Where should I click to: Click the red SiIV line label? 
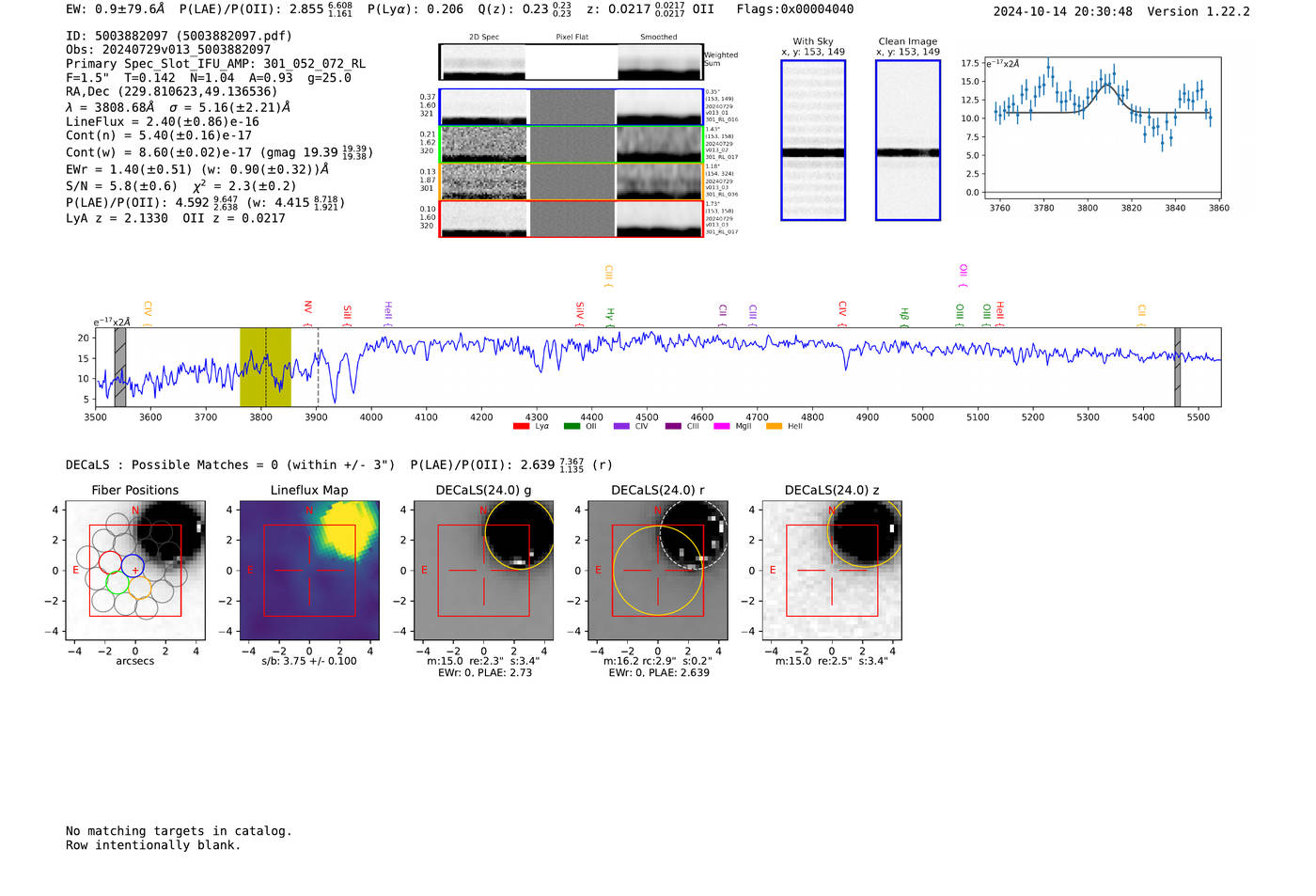(579, 314)
